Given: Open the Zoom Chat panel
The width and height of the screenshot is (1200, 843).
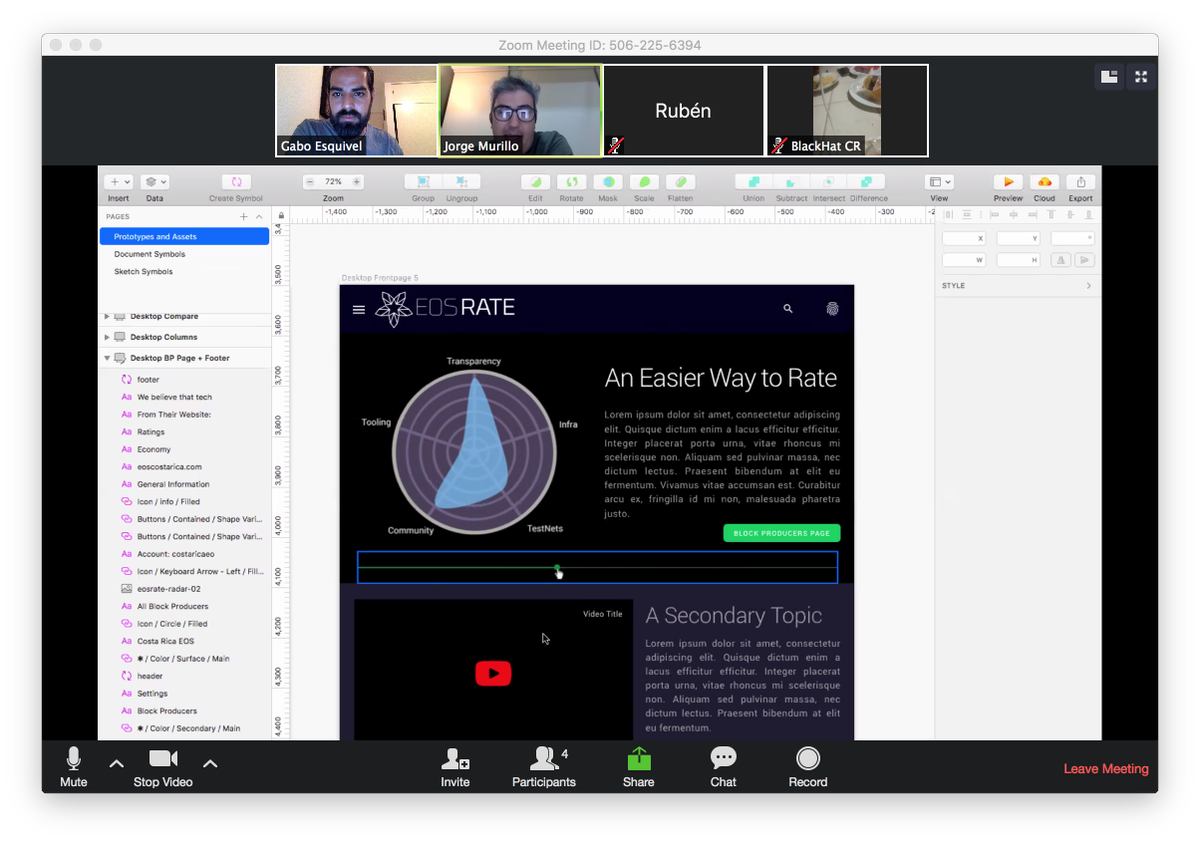Looking at the screenshot, I should tap(723, 767).
